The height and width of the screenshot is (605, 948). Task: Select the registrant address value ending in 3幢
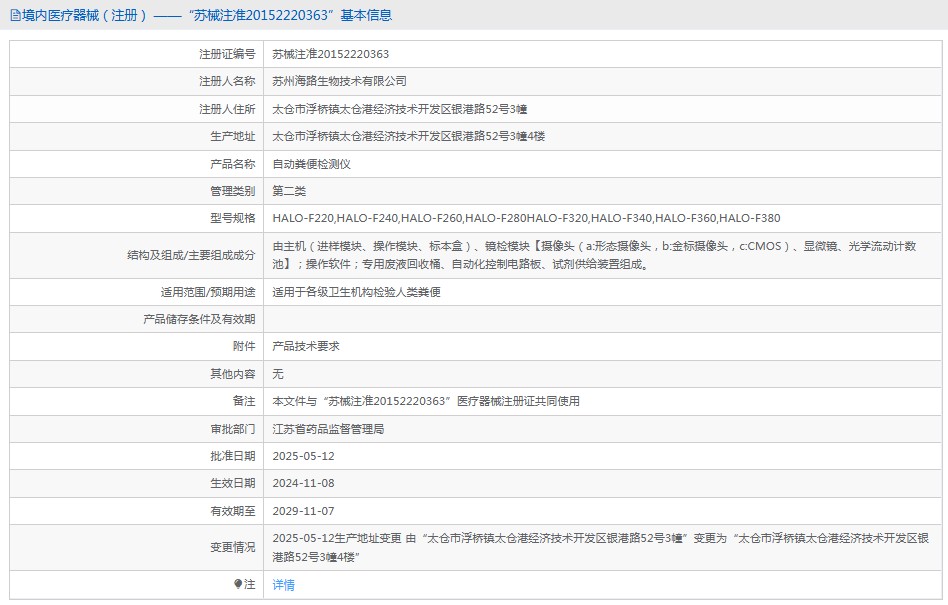400,109
